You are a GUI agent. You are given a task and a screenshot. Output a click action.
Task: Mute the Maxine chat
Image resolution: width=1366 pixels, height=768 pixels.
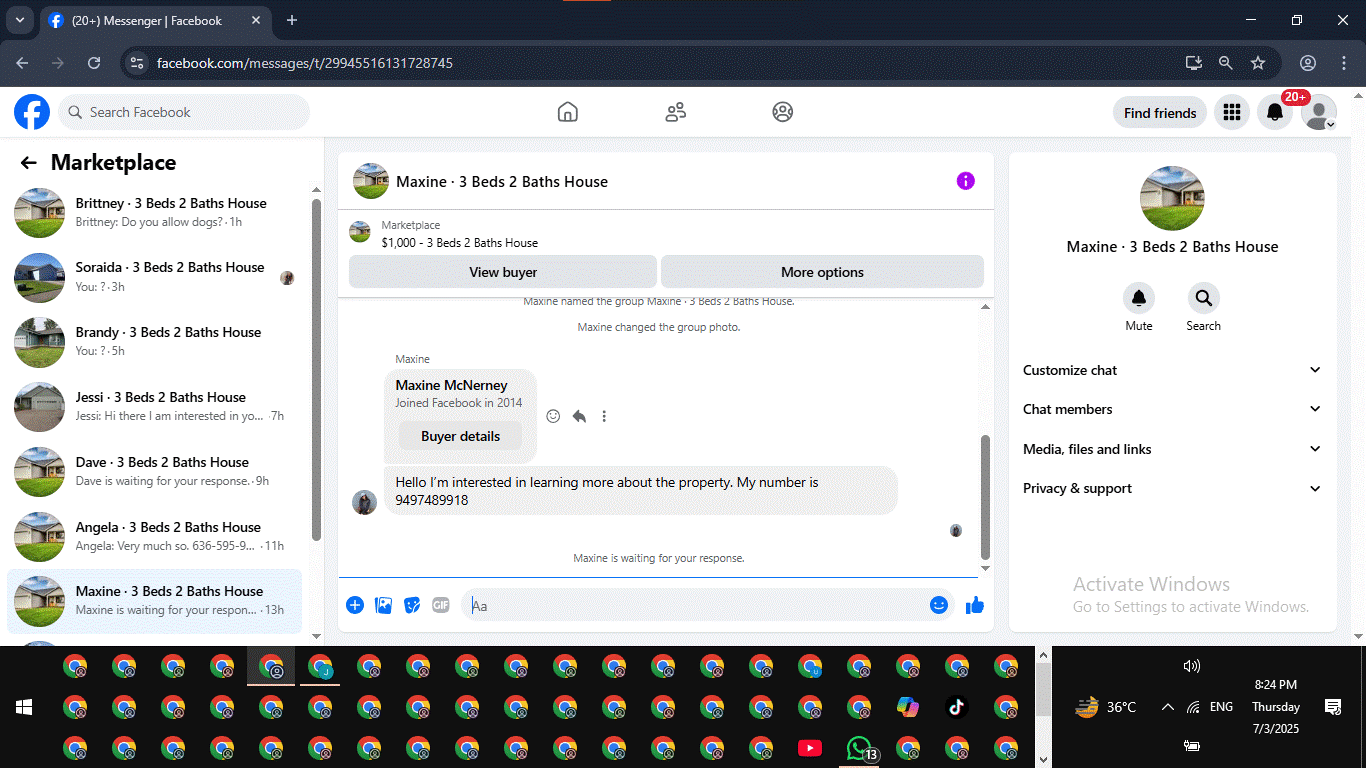[x=1139, y=298]
